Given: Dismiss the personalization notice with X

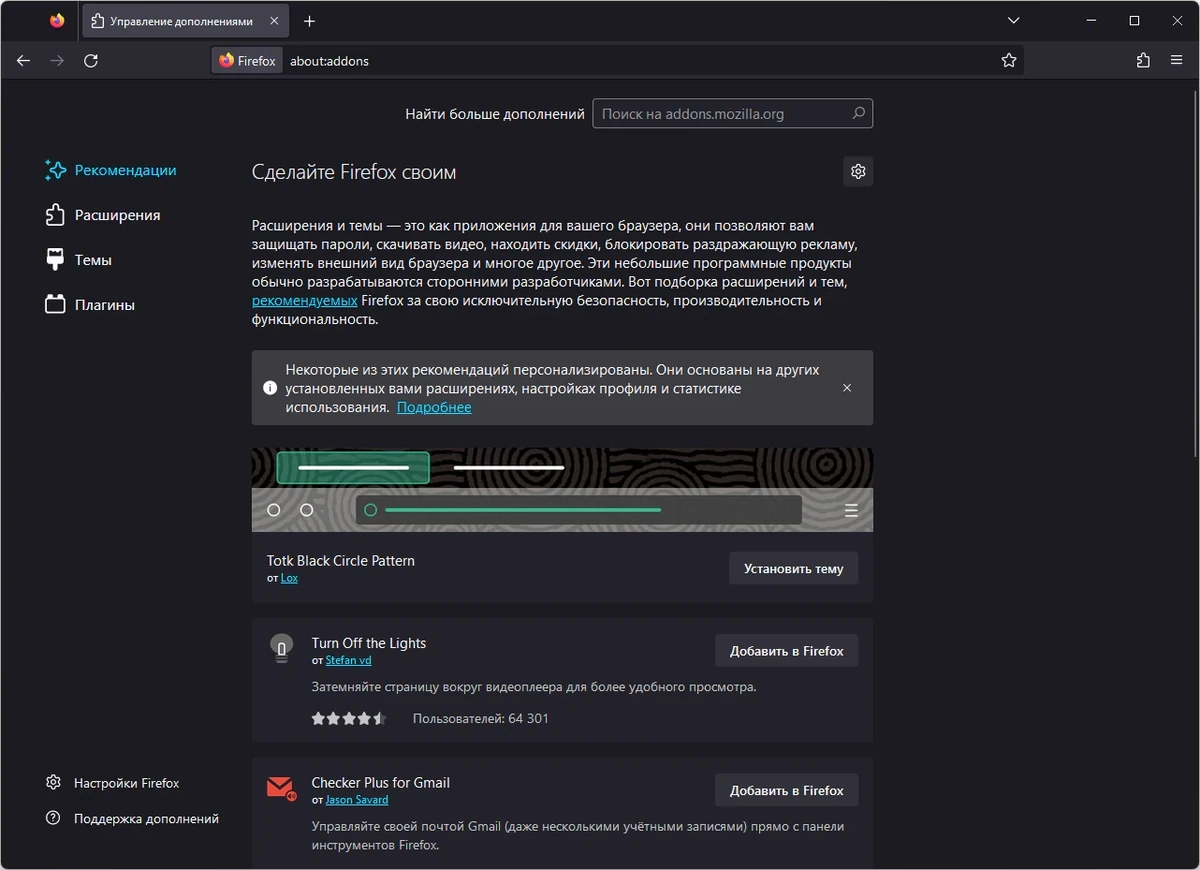Looking at the screenshot, I should [847, 388].
